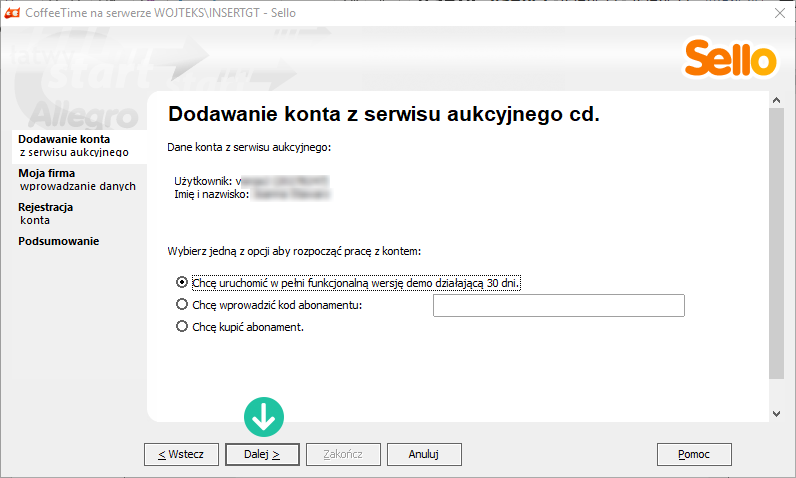The height and width of the screenshot is (478, 796).
Task: Click the vertical scrollbar thumb
Action: [776, 244]
